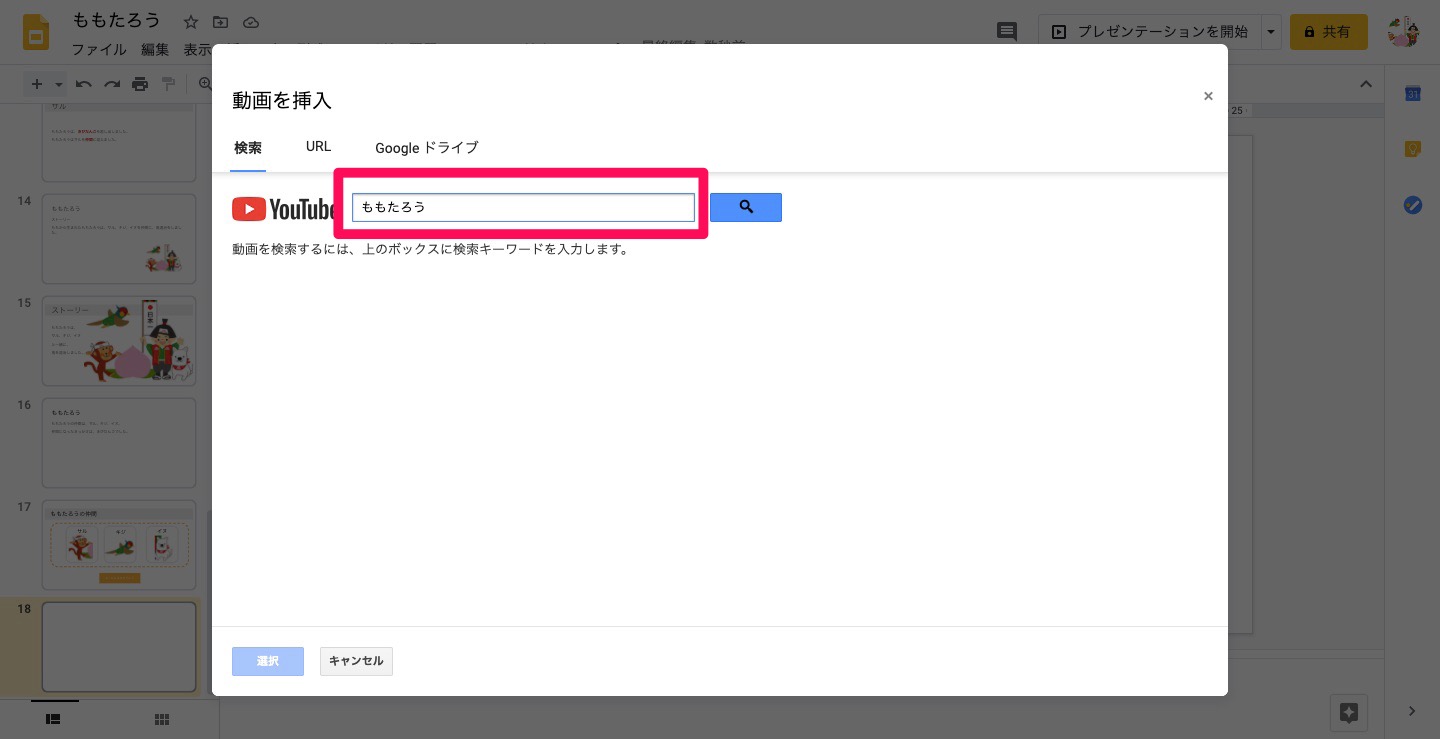1440x739 pixels.
Task: Click the undo icon
Action: coord(84,84)
